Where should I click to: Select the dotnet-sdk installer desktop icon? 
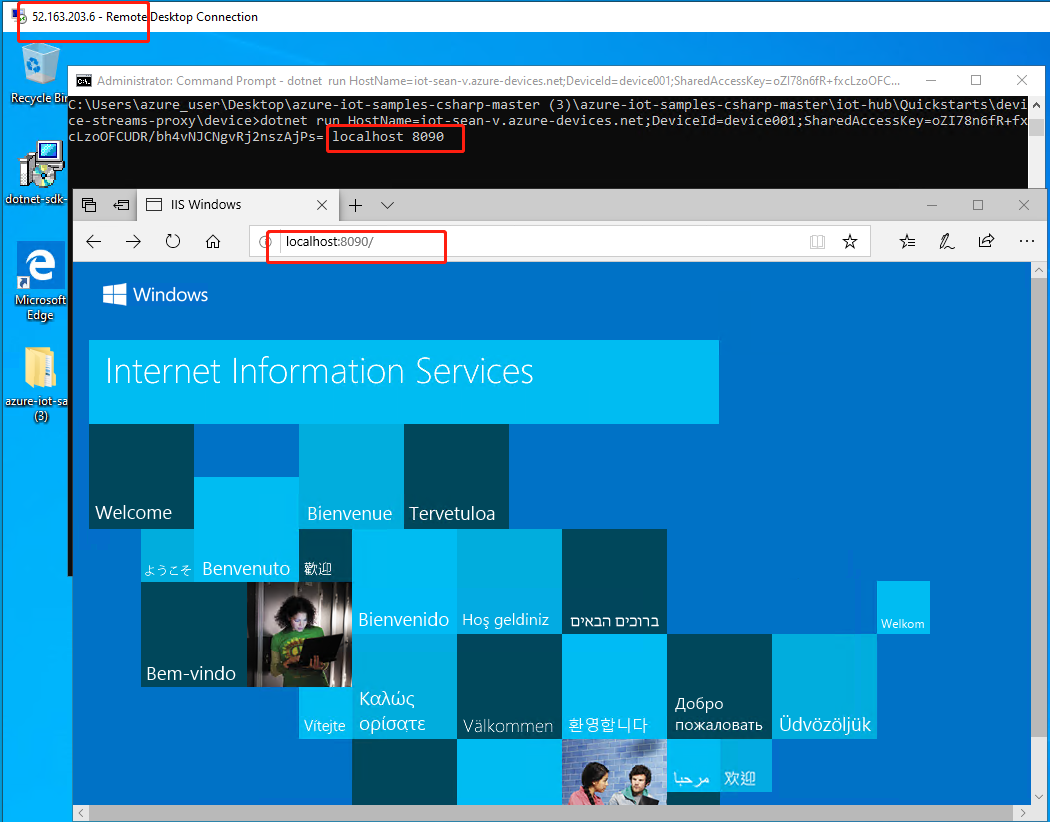40,173
